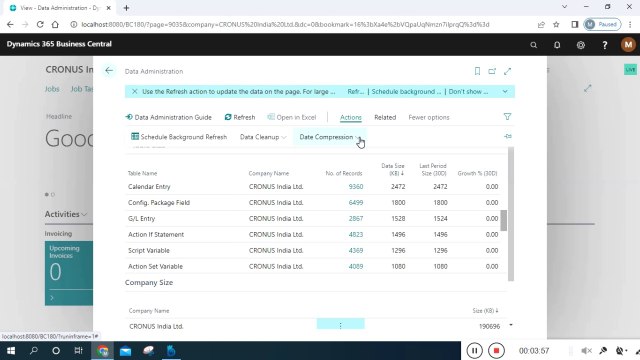Open help question mark icon
Screen dimensions: 640x360
(604, 45)
